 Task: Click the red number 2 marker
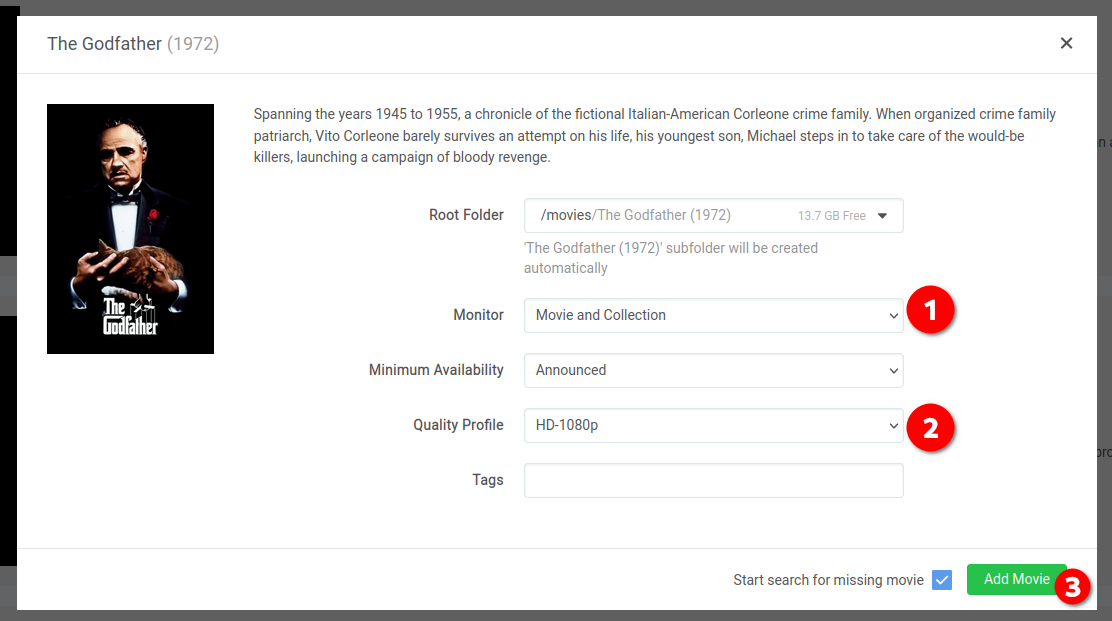(x=930, y=427)
